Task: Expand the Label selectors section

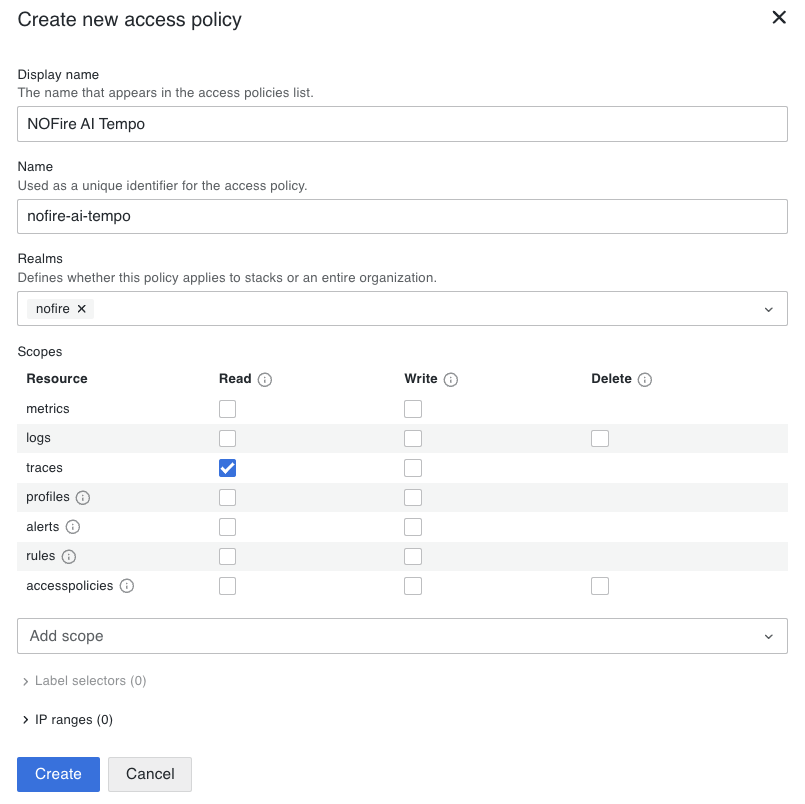Action: pyautogui.click(x=85, y=681)
